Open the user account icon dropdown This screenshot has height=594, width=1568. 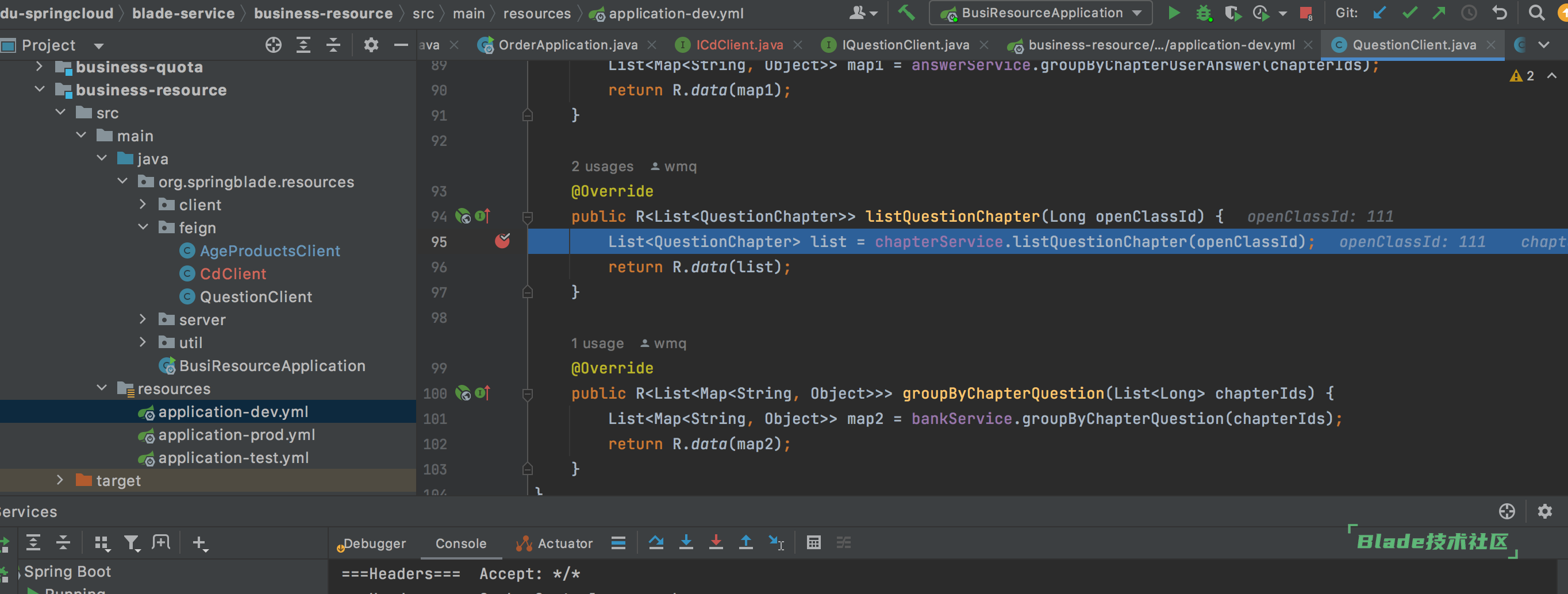(863, 13)
